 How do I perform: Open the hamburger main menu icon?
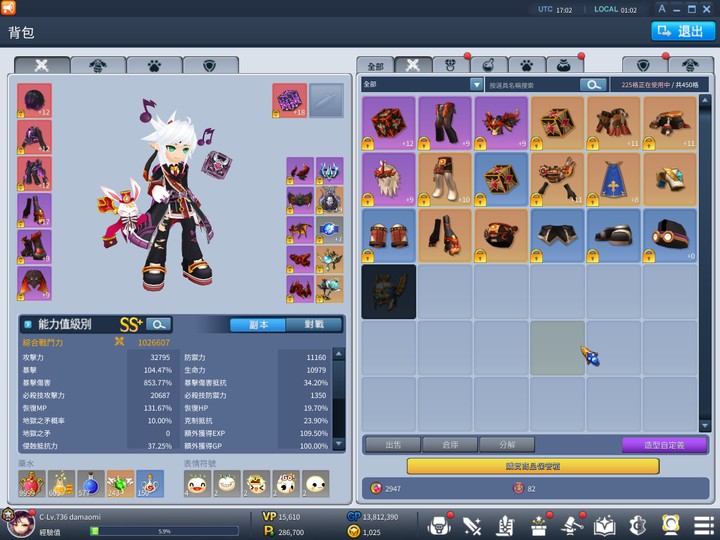703,526
